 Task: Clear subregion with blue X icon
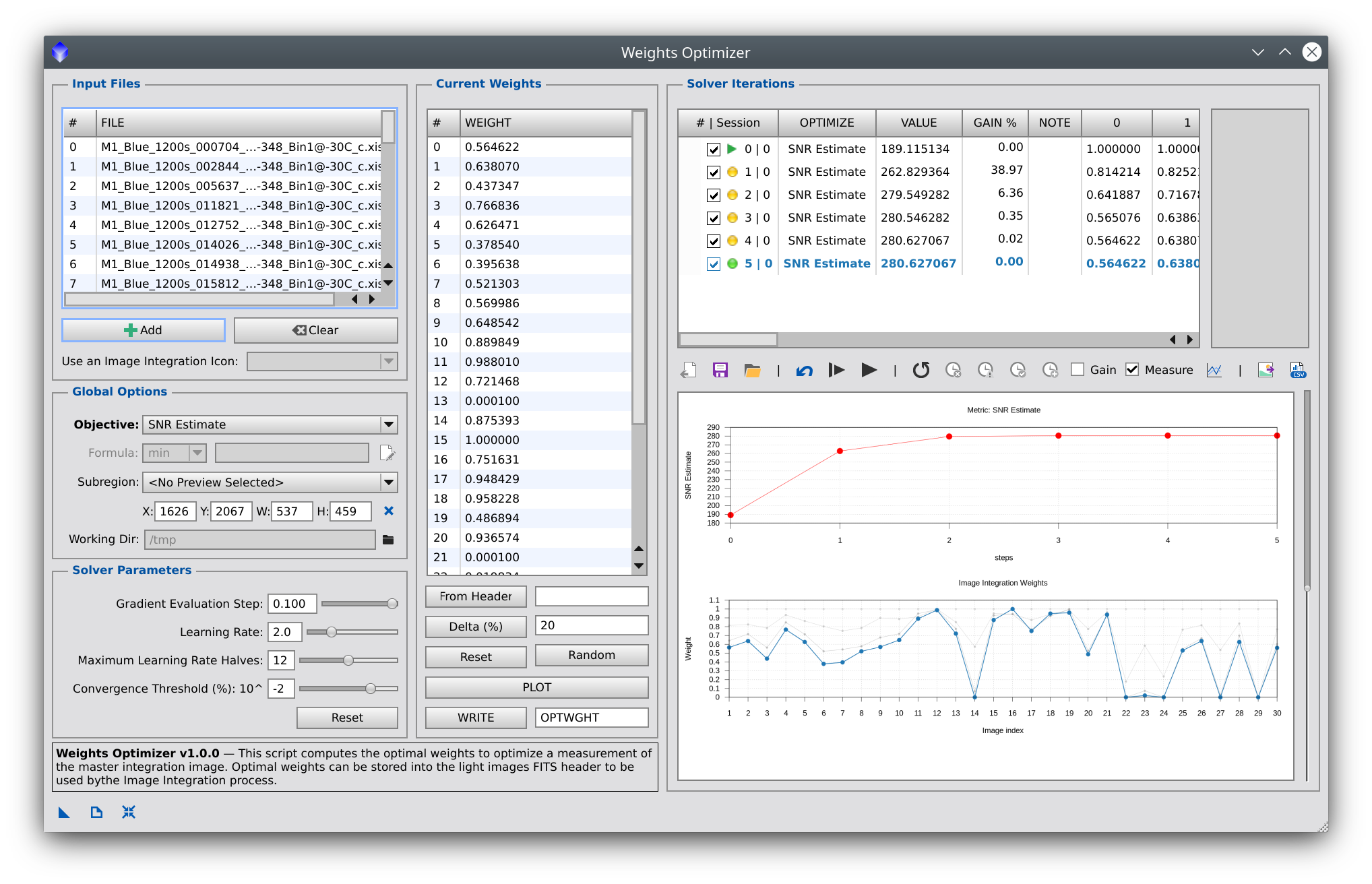point(389,511)
